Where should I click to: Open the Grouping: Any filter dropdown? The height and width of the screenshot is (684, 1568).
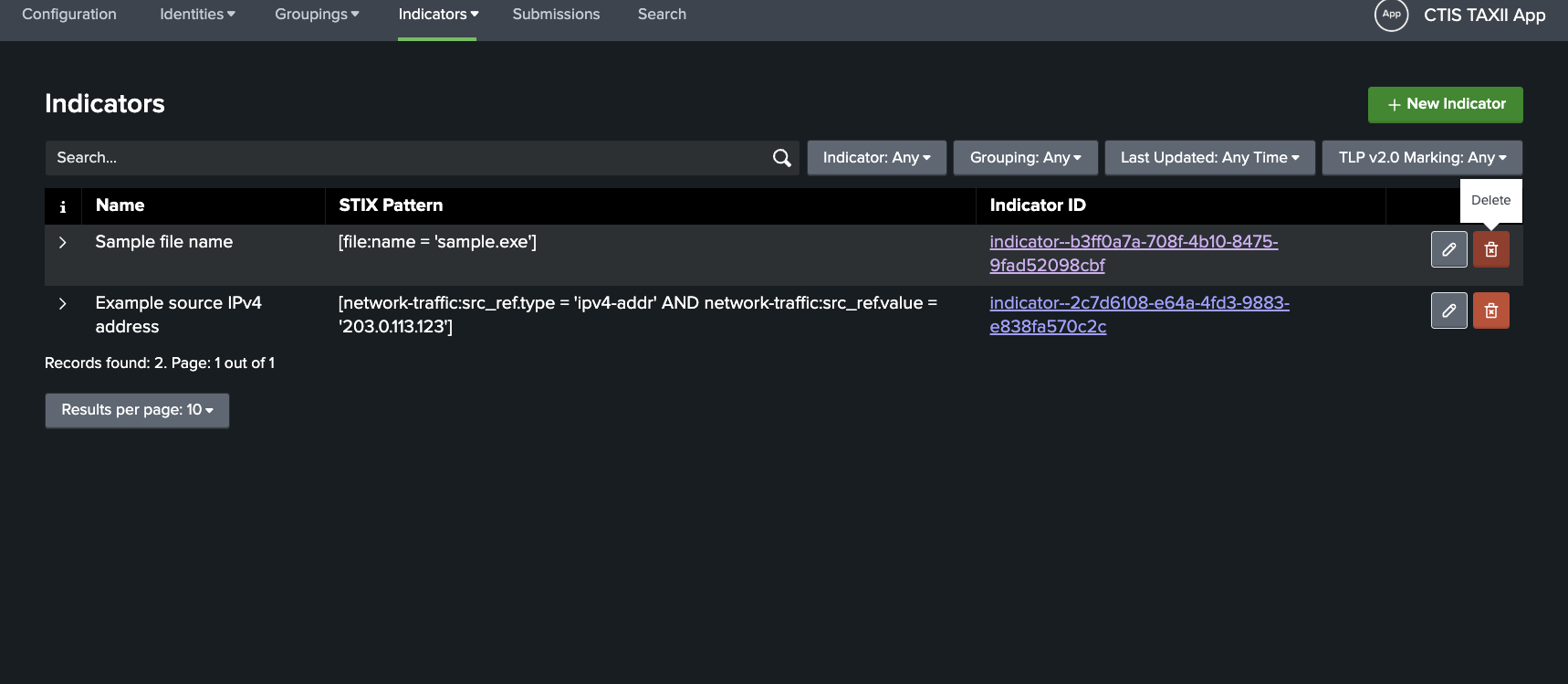coord(1025,158)
